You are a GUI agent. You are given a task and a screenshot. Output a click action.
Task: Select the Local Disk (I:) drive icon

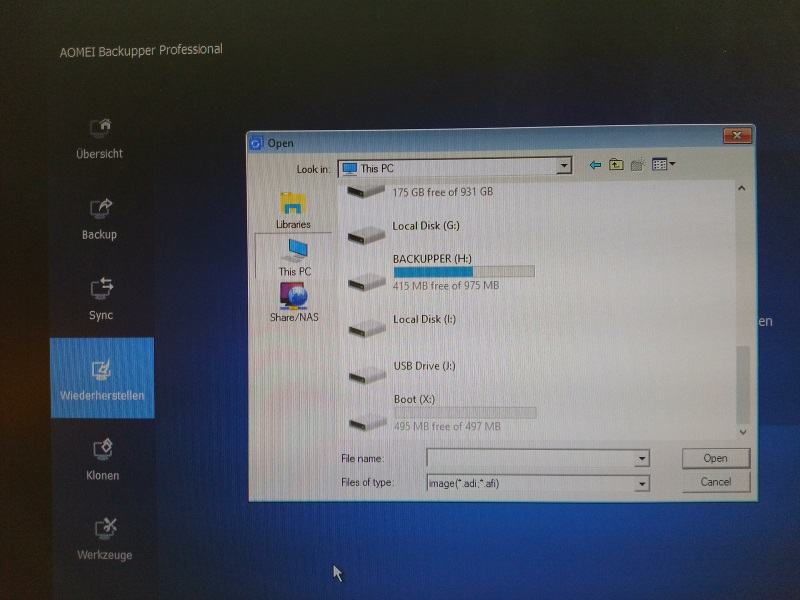(x=367, y=328)
